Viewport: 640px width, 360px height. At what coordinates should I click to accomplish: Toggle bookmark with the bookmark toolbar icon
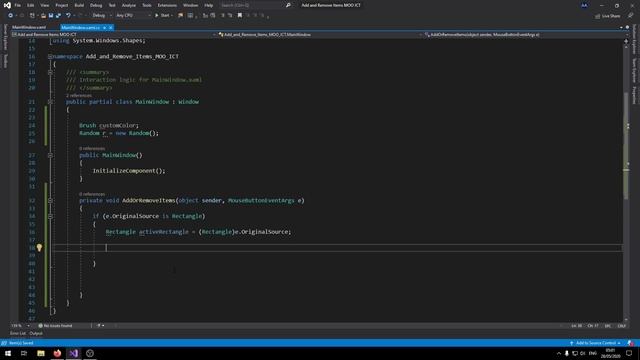tap(240, 16)
